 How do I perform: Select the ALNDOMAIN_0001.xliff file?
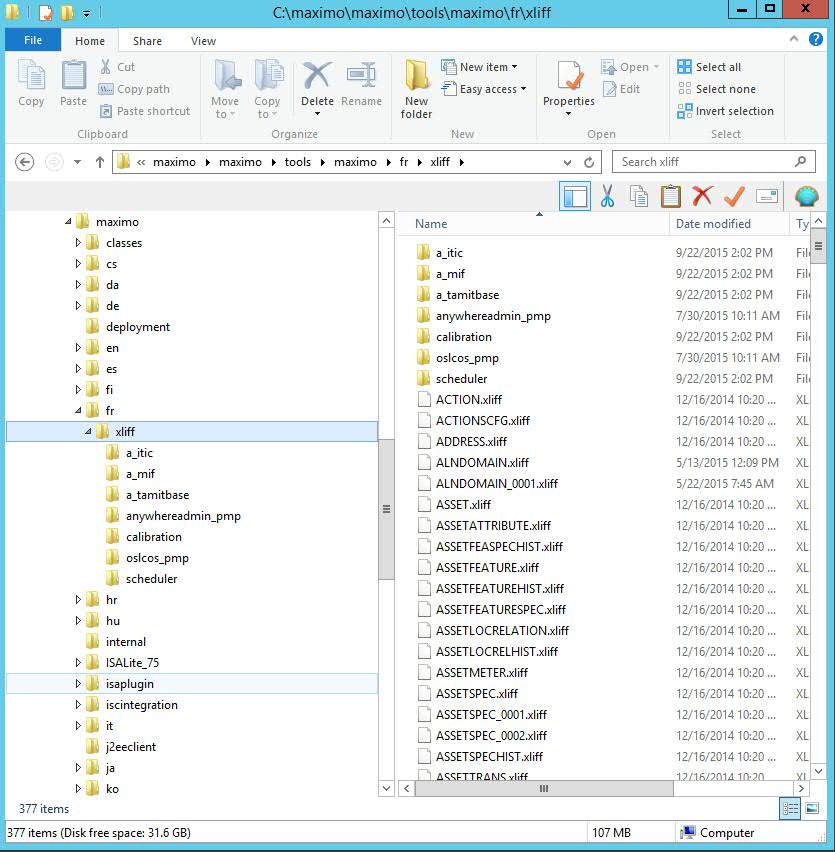click(x=497, y=484)
